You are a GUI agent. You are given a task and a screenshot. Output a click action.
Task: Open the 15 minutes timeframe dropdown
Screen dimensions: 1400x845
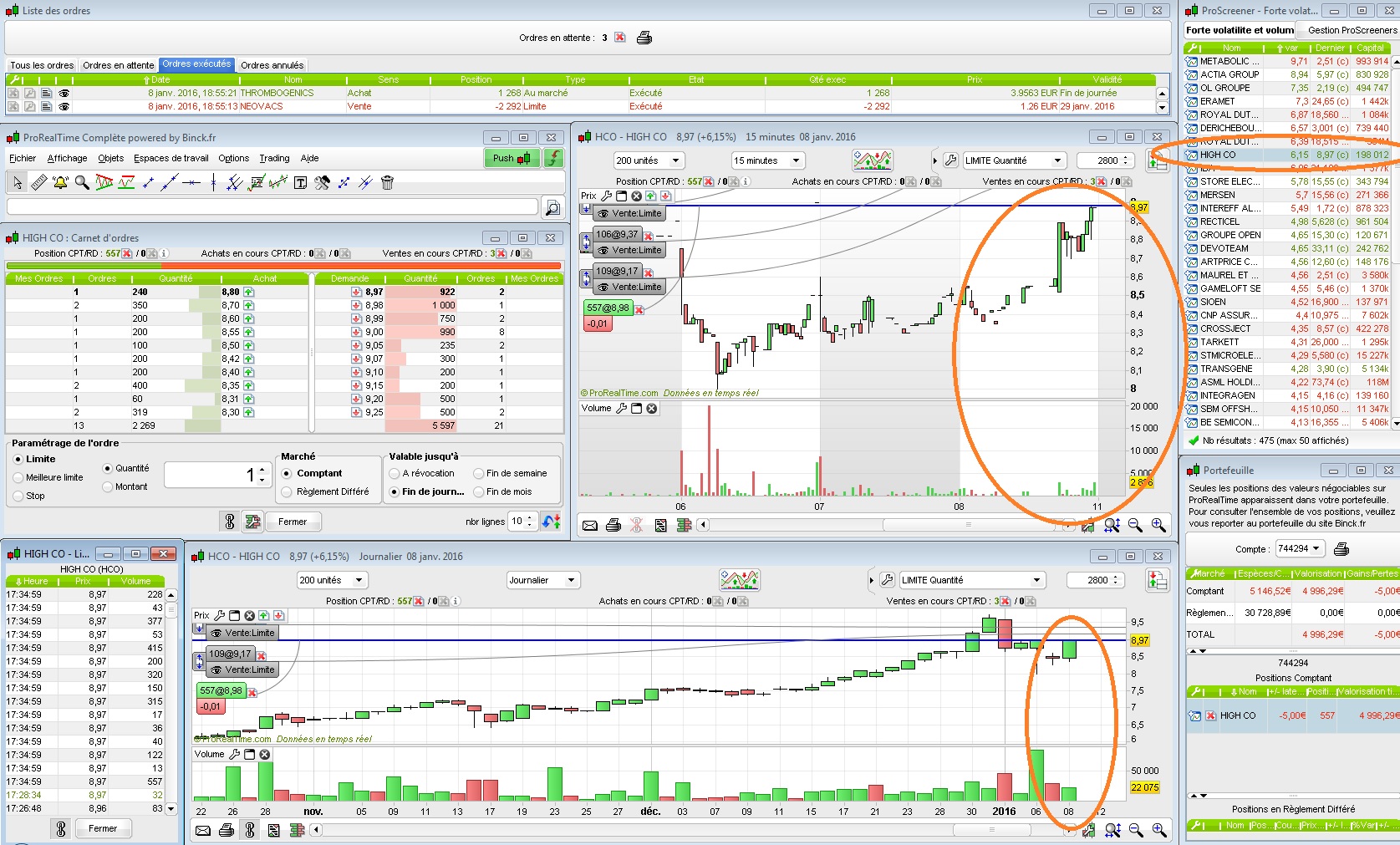pos(768,160)
